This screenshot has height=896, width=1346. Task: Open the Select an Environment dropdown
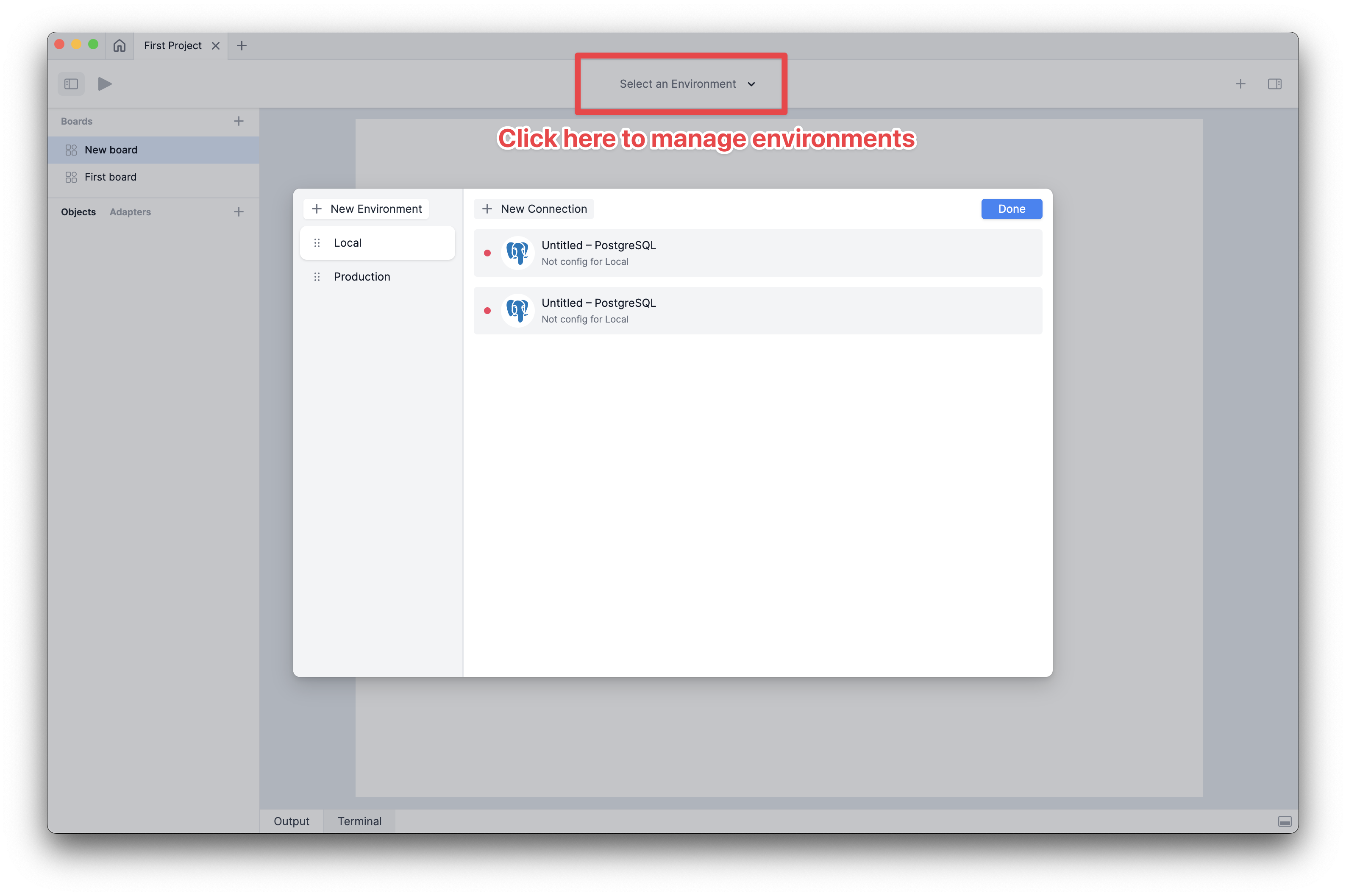point(687,84)
